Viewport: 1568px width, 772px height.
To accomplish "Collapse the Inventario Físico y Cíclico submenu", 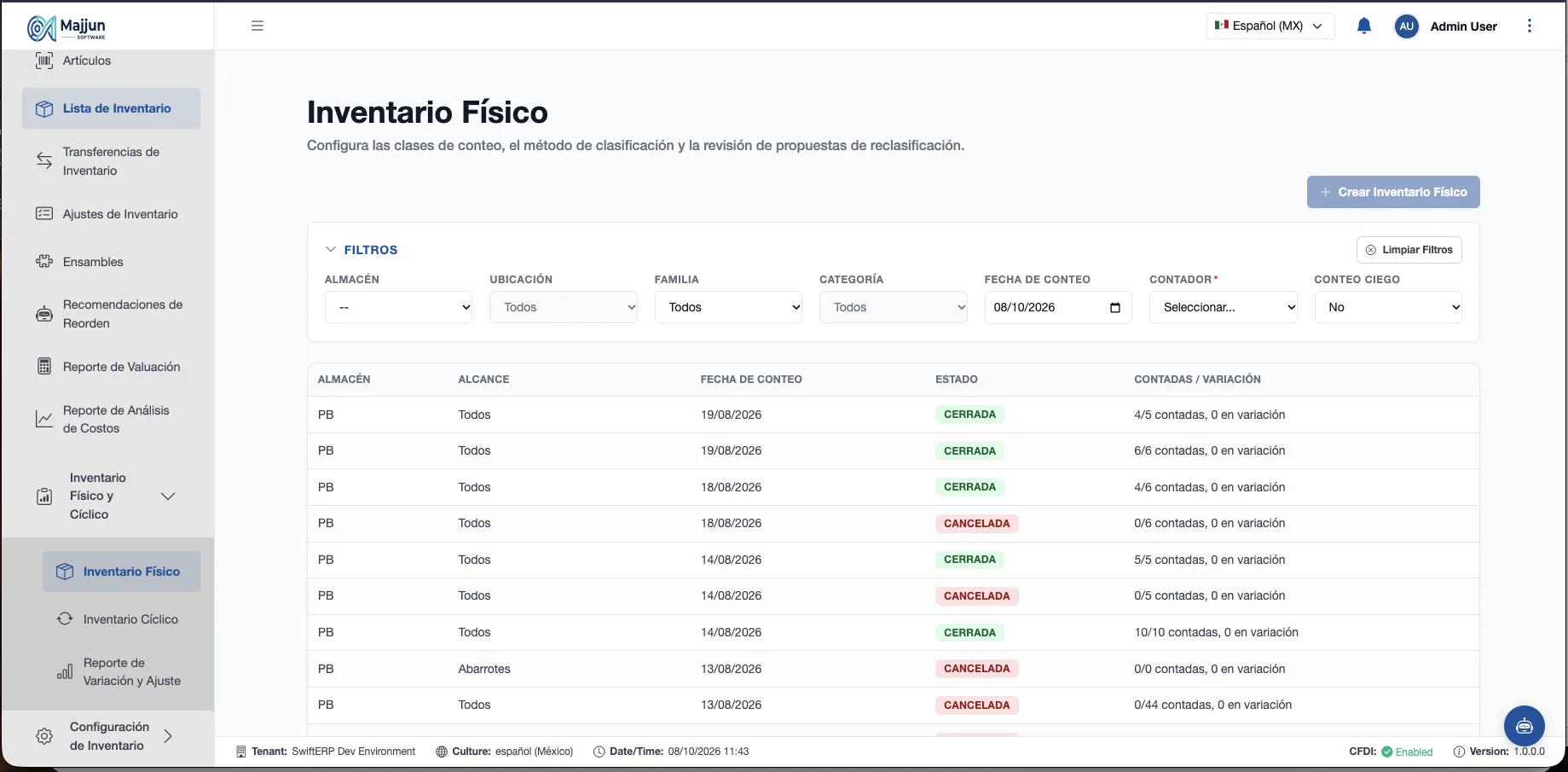I will pos(168,496).
